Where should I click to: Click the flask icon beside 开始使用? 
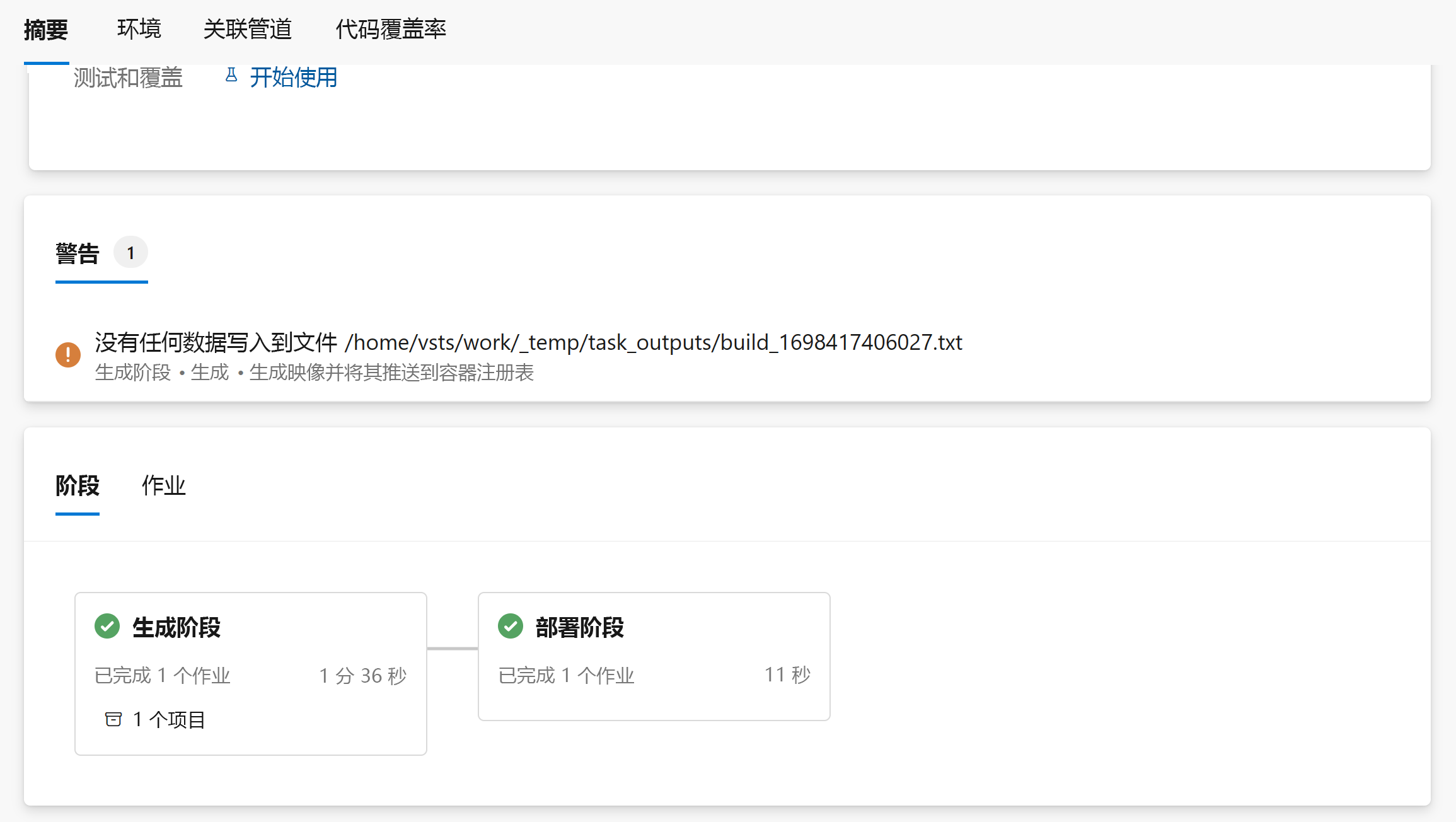tap(231, 76)
